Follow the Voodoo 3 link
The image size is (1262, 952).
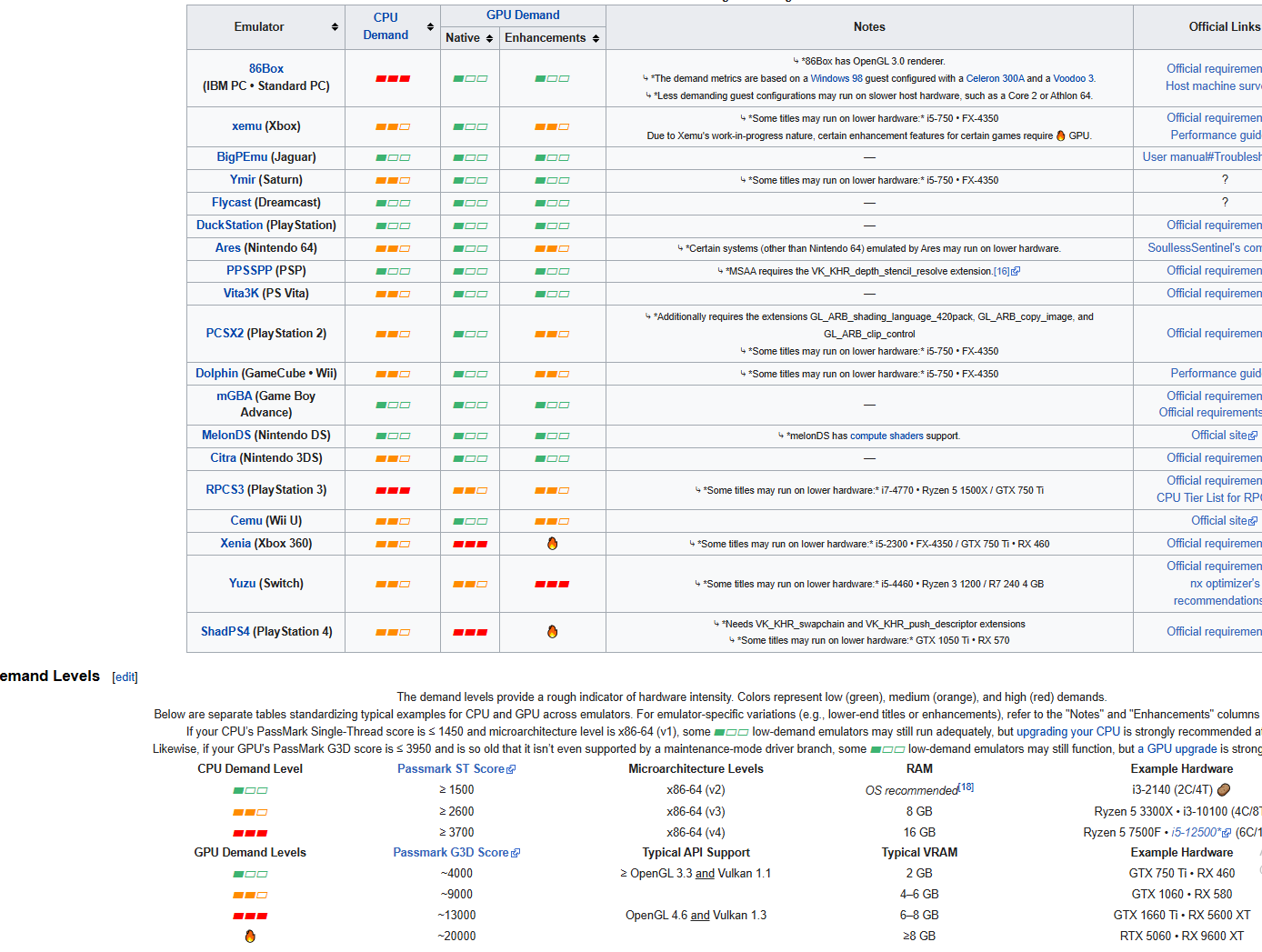click(x=1074, y=79)
